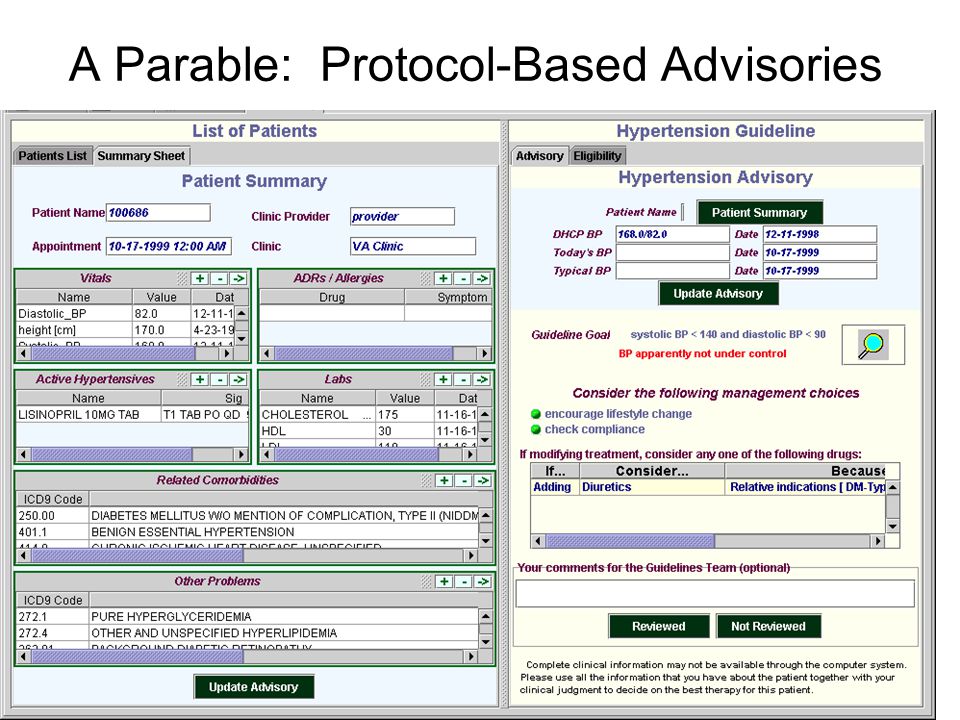Click the Patient Name field showing 100686
This screenshot has width=960, height=720.
coord(158,212)
